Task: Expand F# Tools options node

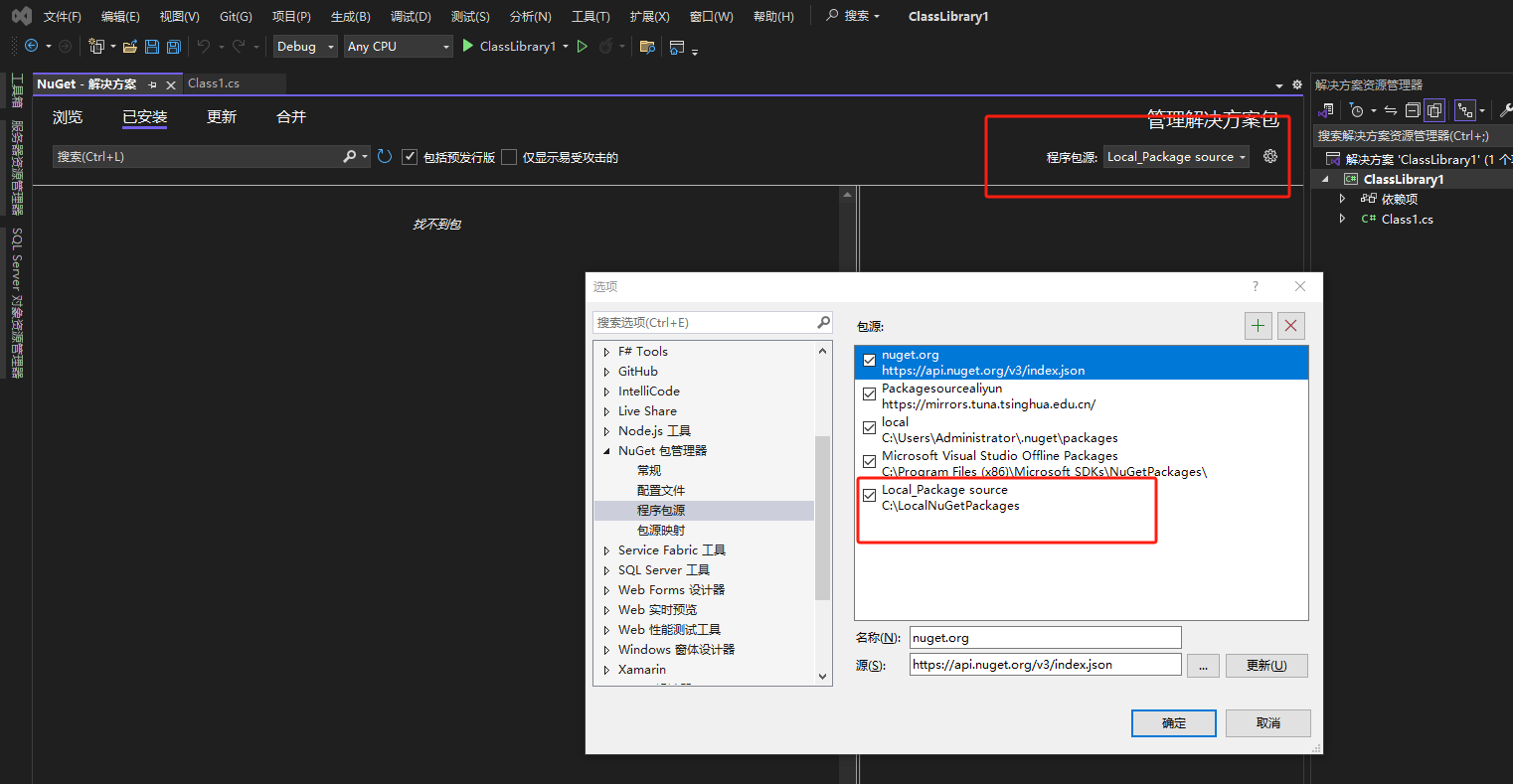Action: click(606, 352)
